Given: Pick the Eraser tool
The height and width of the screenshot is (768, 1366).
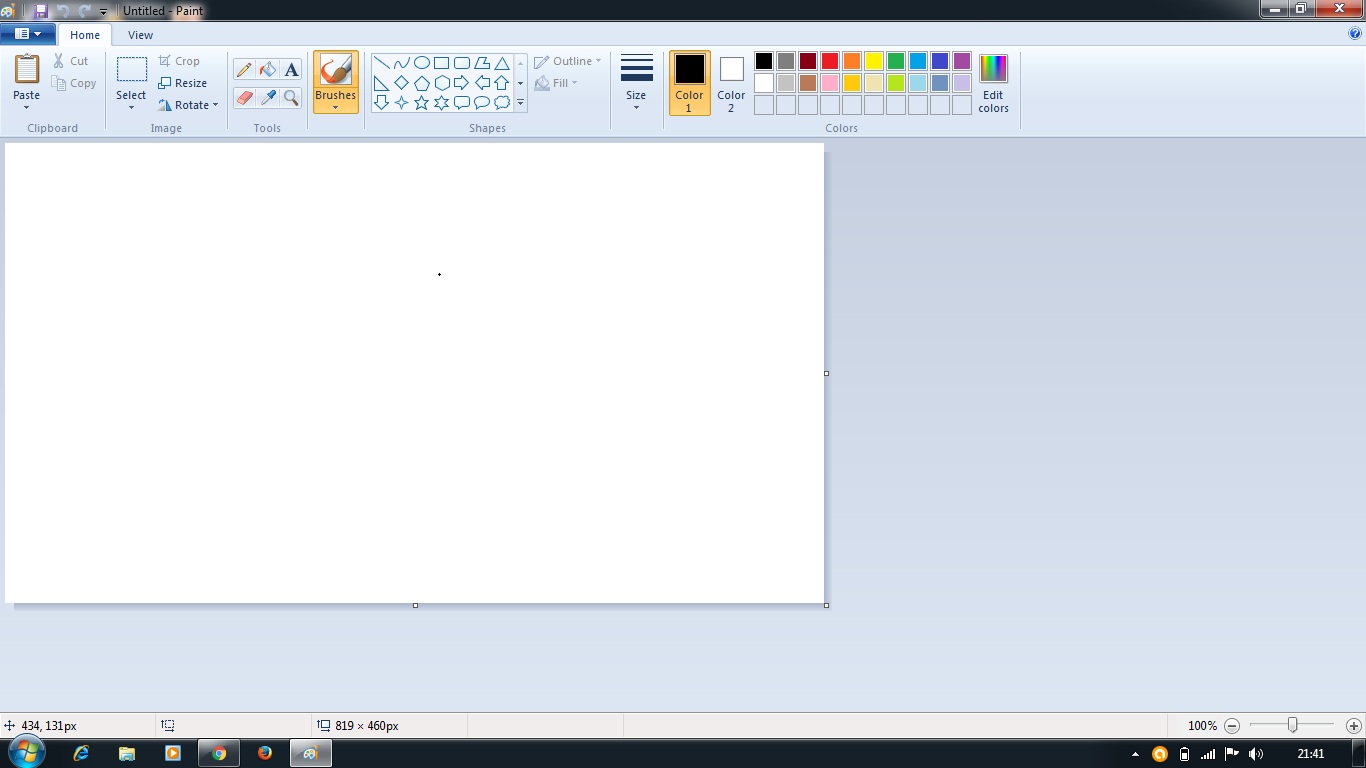Looking at the screenshot, I should [244, 97].
